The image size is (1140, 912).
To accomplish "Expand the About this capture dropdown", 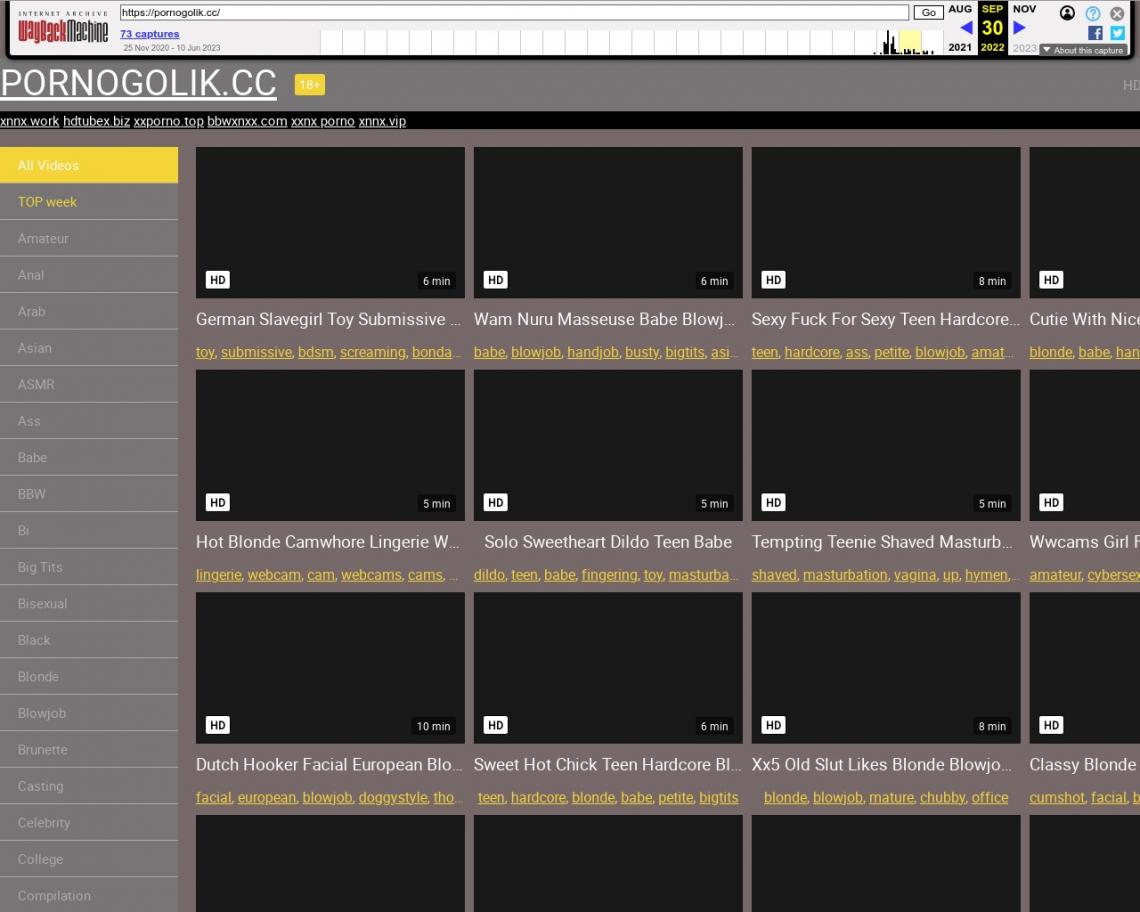I will point(1083,50).
